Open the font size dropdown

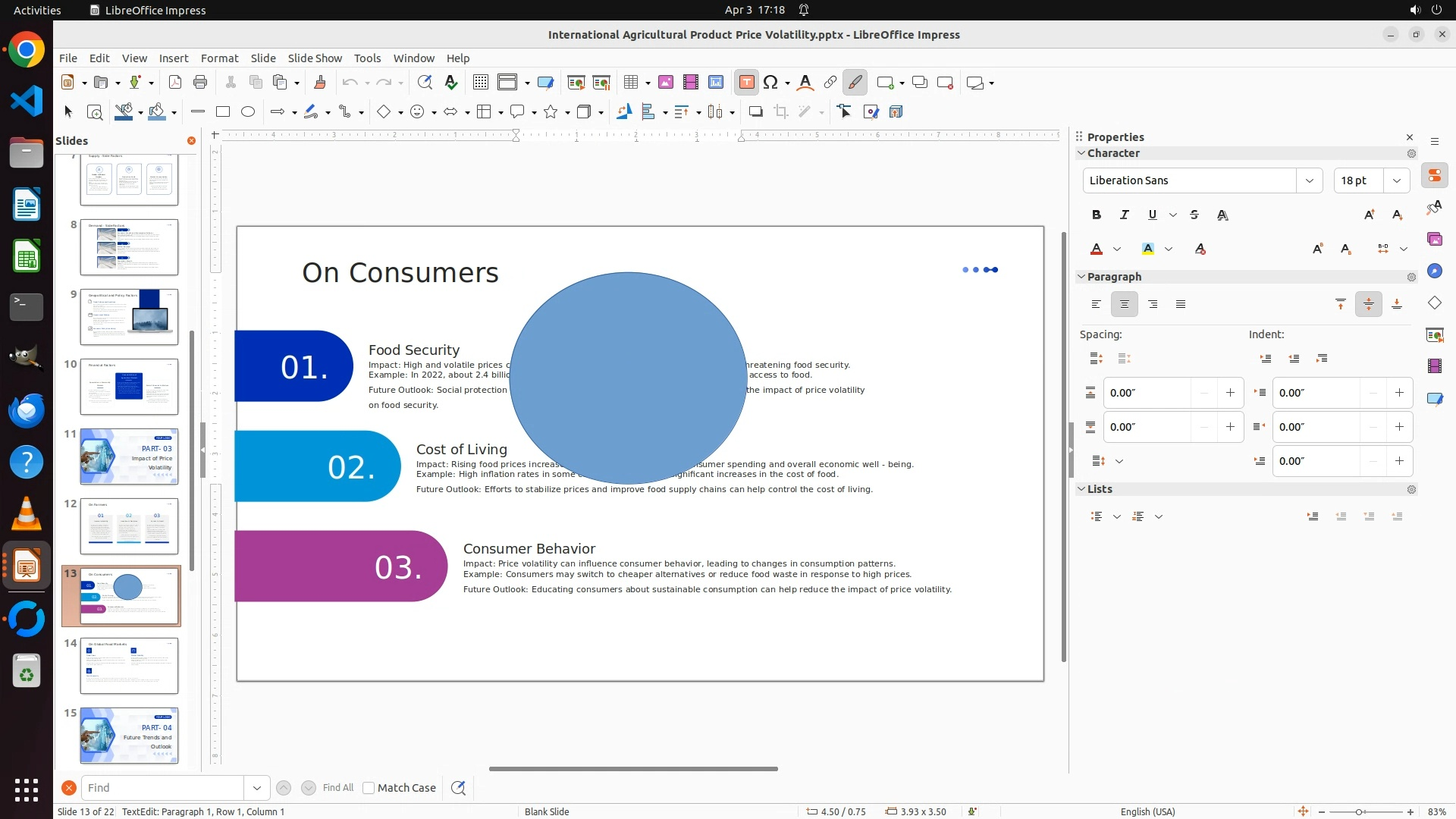click(1396, 180)
